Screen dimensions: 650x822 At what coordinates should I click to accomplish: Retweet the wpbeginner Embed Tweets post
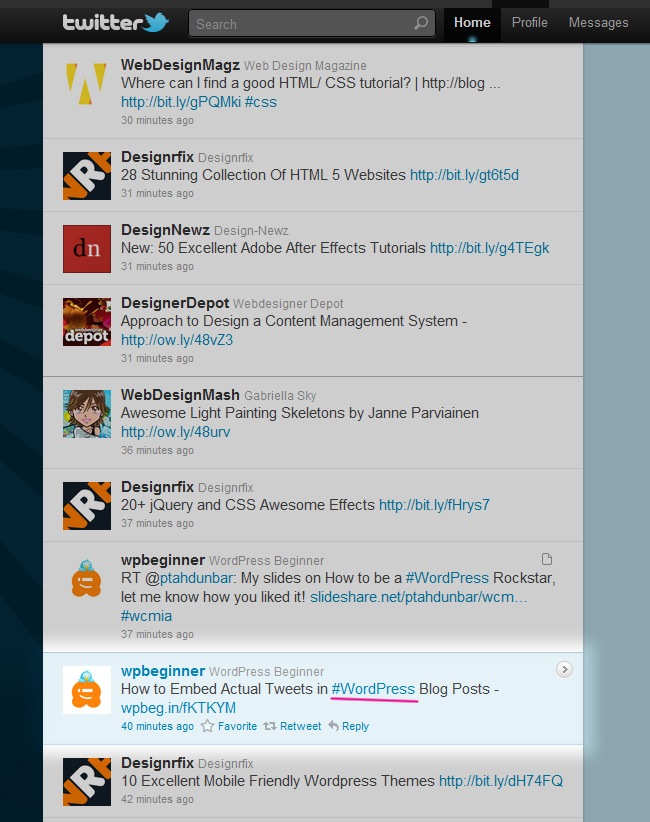pyautogui.click(x=294, y=726)
